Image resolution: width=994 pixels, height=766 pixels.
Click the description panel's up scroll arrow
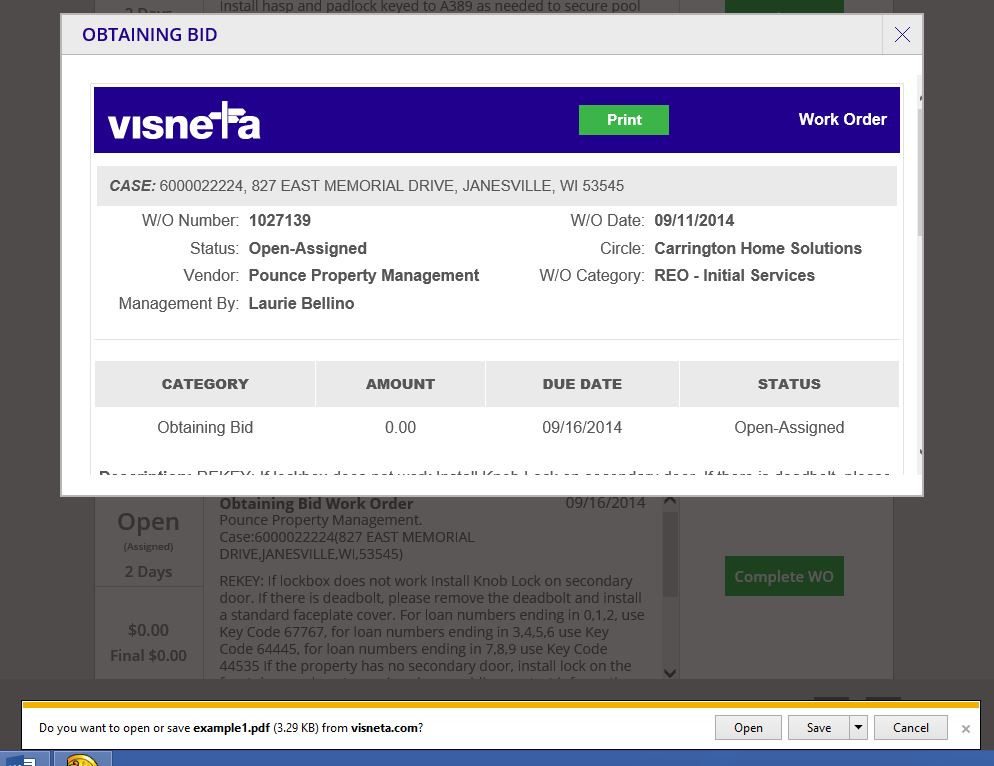pos(670,501)
